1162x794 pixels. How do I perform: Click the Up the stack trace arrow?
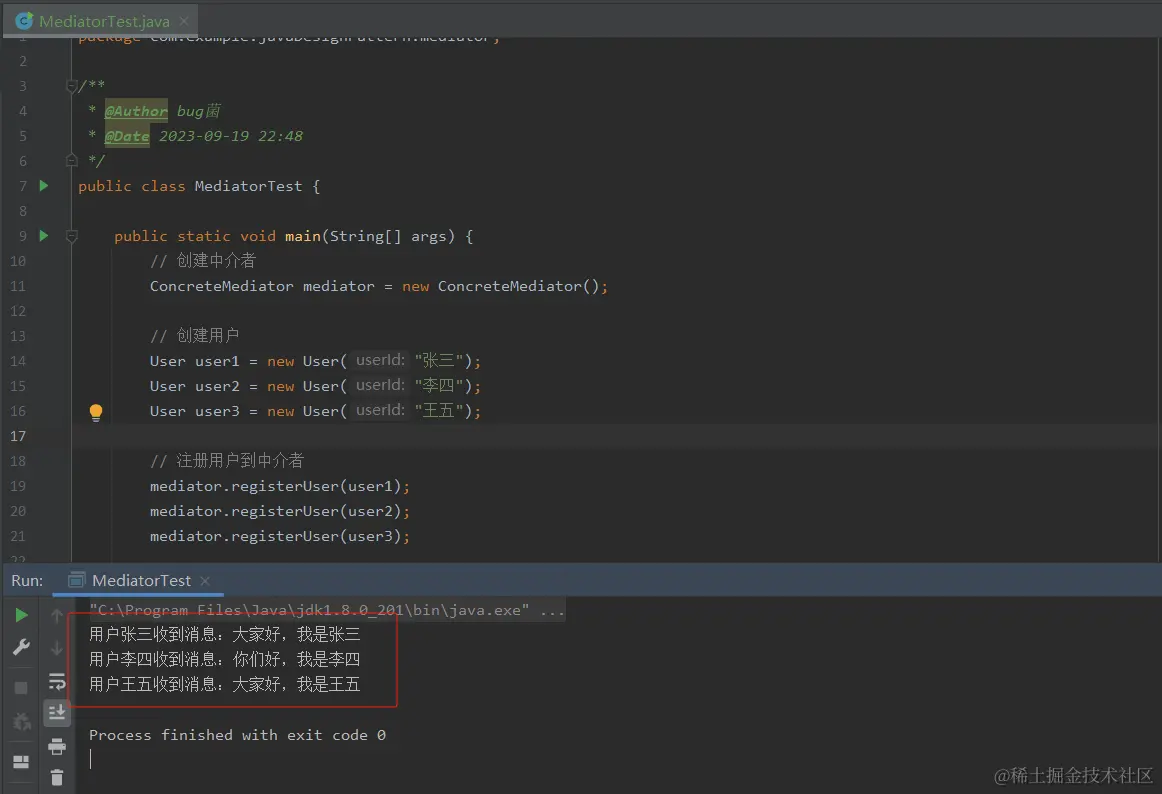pyautogui.click(x=56, y=615)
